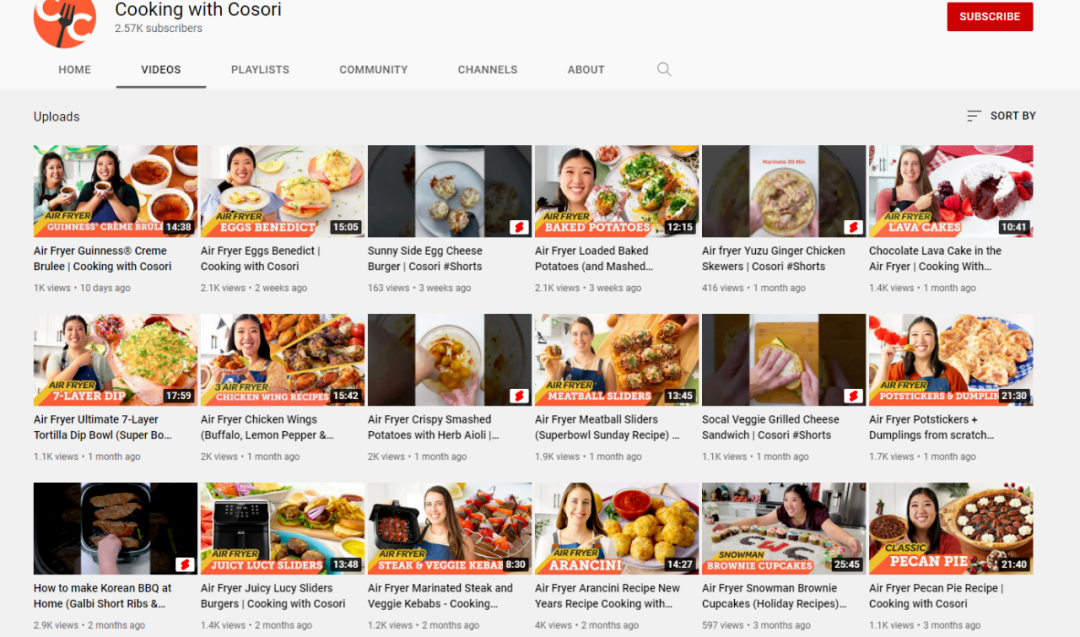This screenshot has height=637, width=1080.
Task: Click Shorts badge on Korean BBQ thumbnail
Action: point(185,565)
